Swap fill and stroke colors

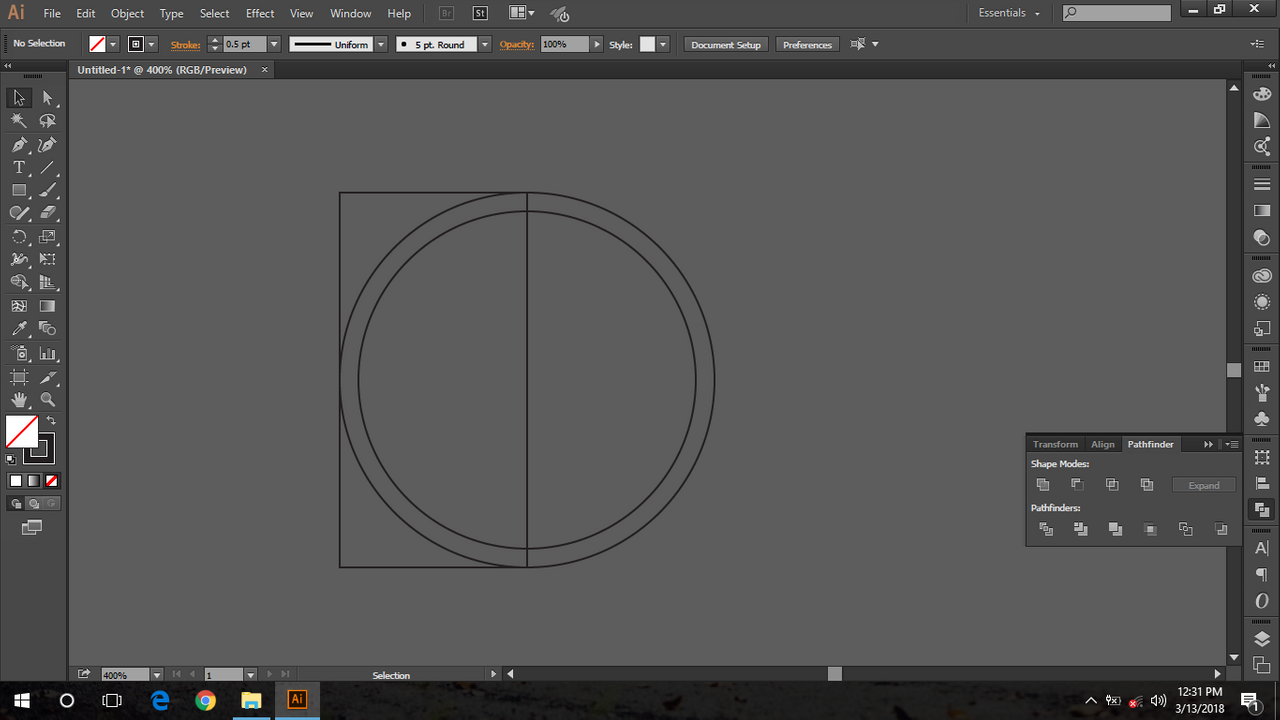click(51, 421)
